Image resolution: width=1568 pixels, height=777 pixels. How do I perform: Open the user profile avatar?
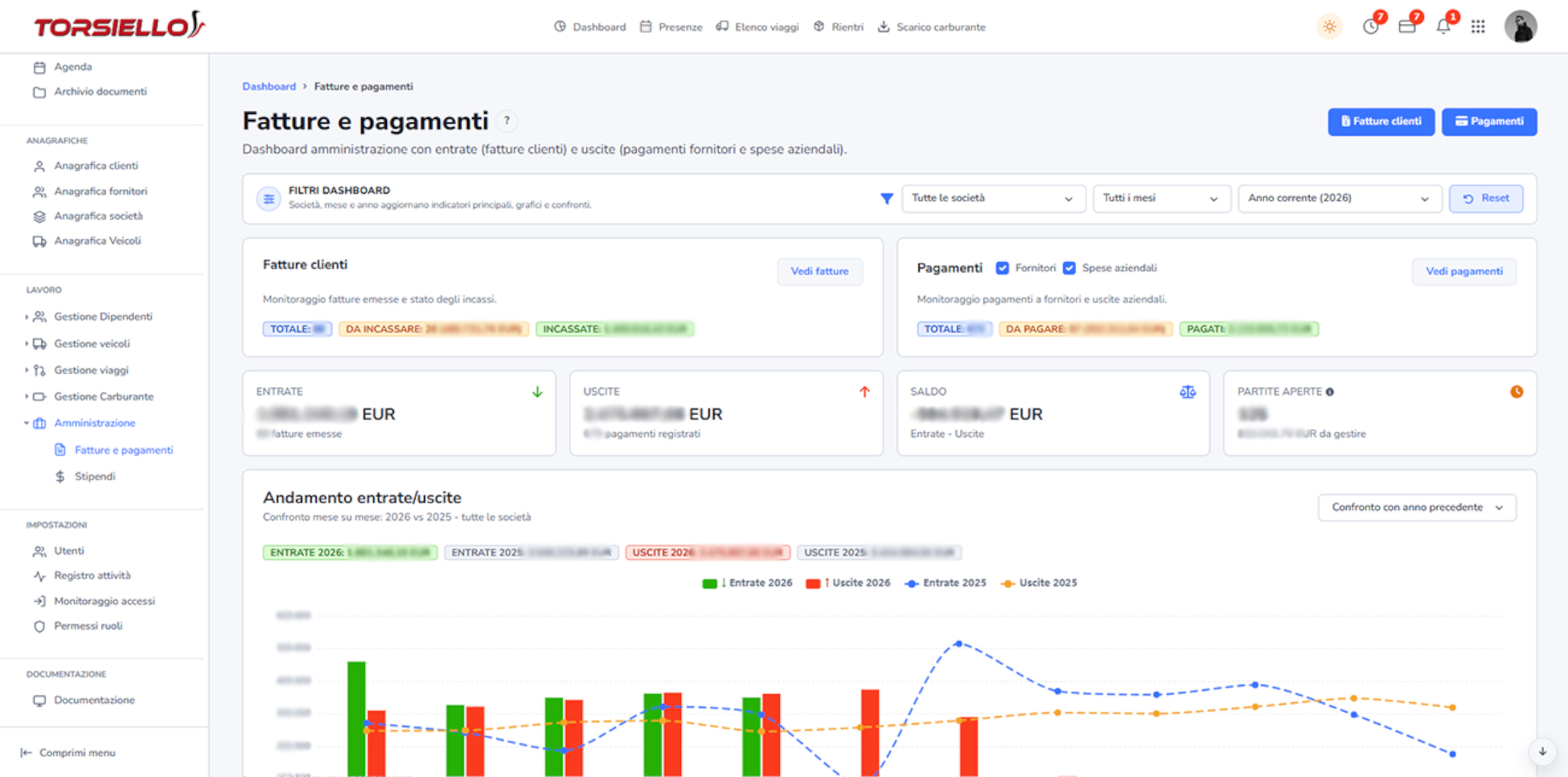point(1521,27)
